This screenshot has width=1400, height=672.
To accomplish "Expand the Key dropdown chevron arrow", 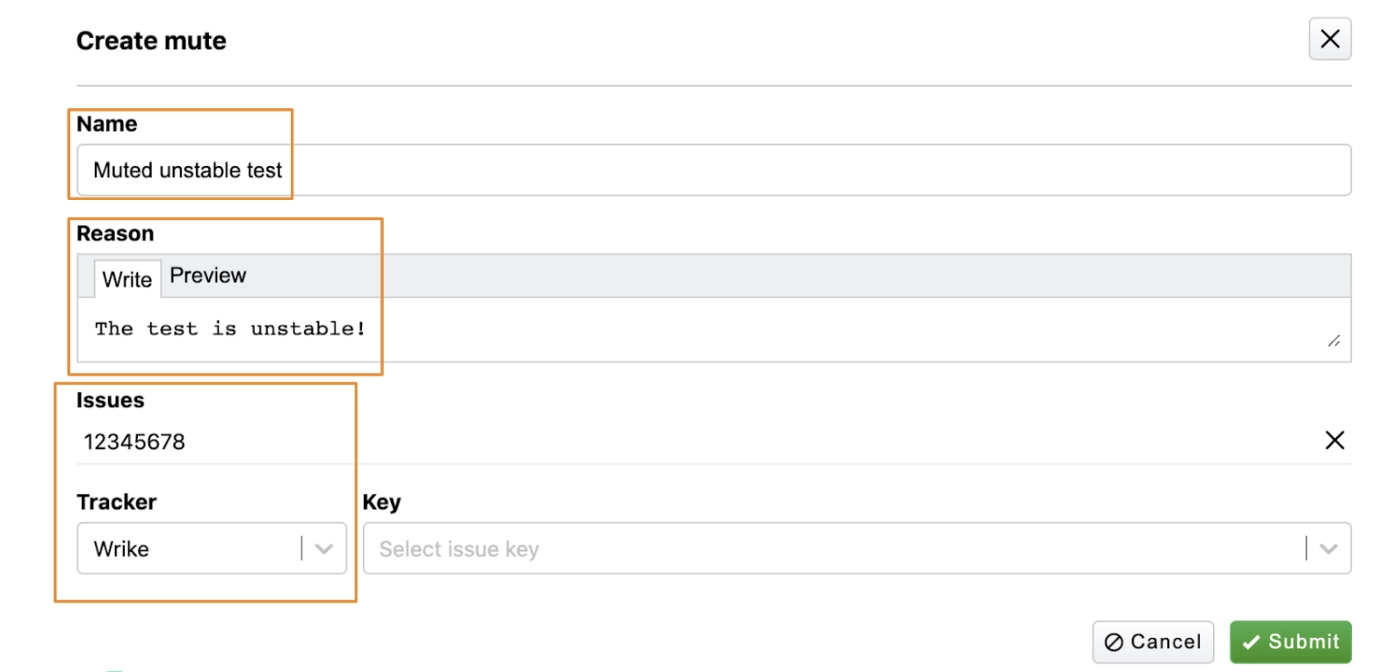I will [x=1329, y=549].
